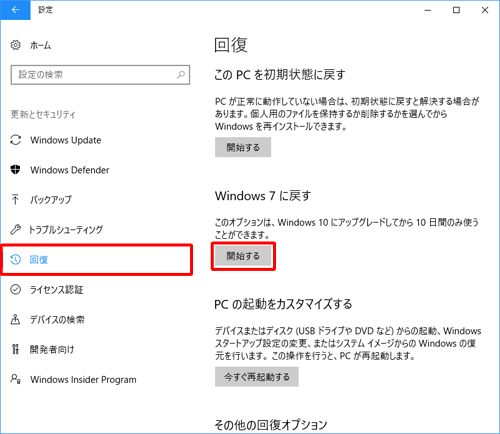The image size is (500, 434).
Task: Click the トラブルシューティング wrench icon
Action: 15,229
